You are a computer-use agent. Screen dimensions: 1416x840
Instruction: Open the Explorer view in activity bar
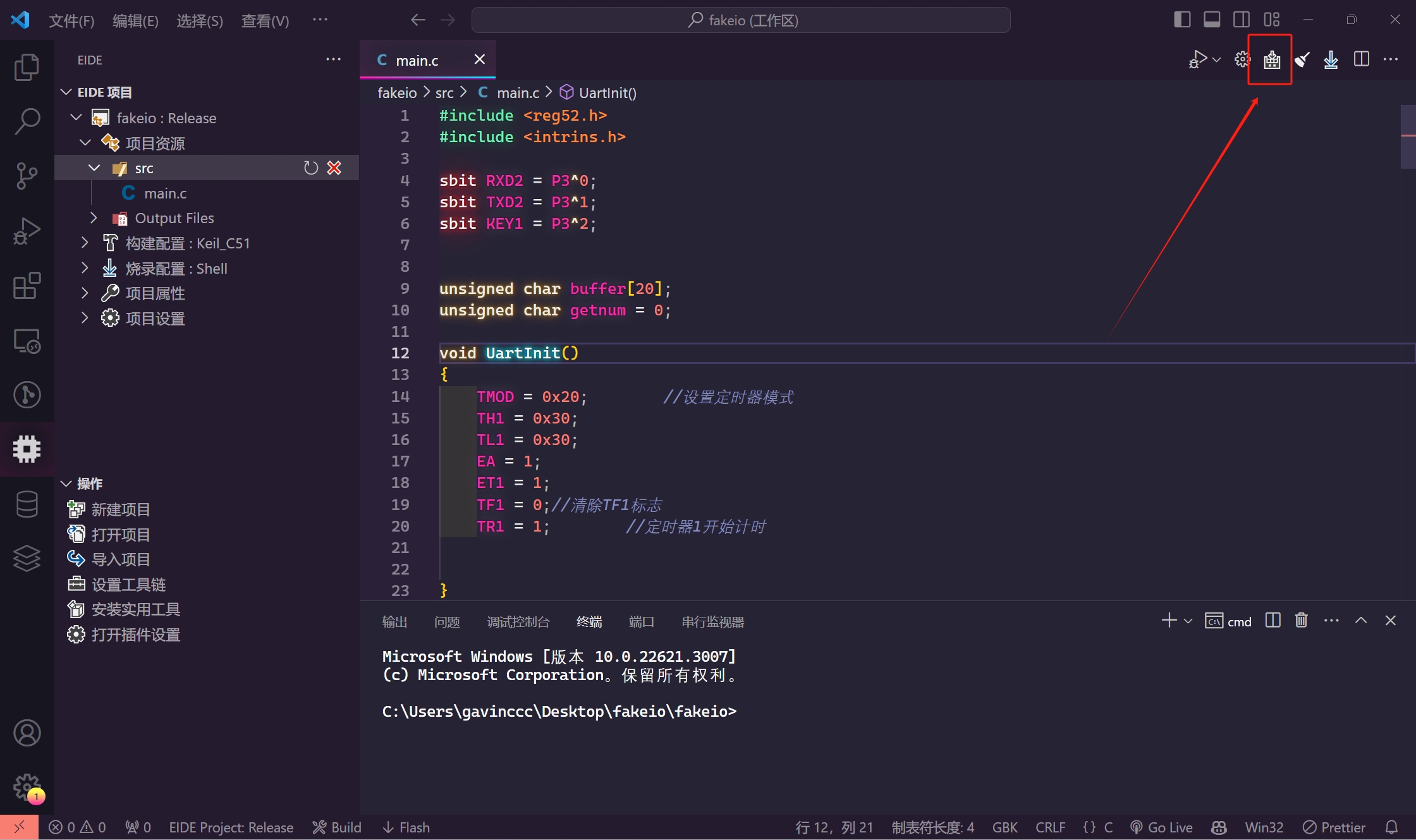(27, 67)
